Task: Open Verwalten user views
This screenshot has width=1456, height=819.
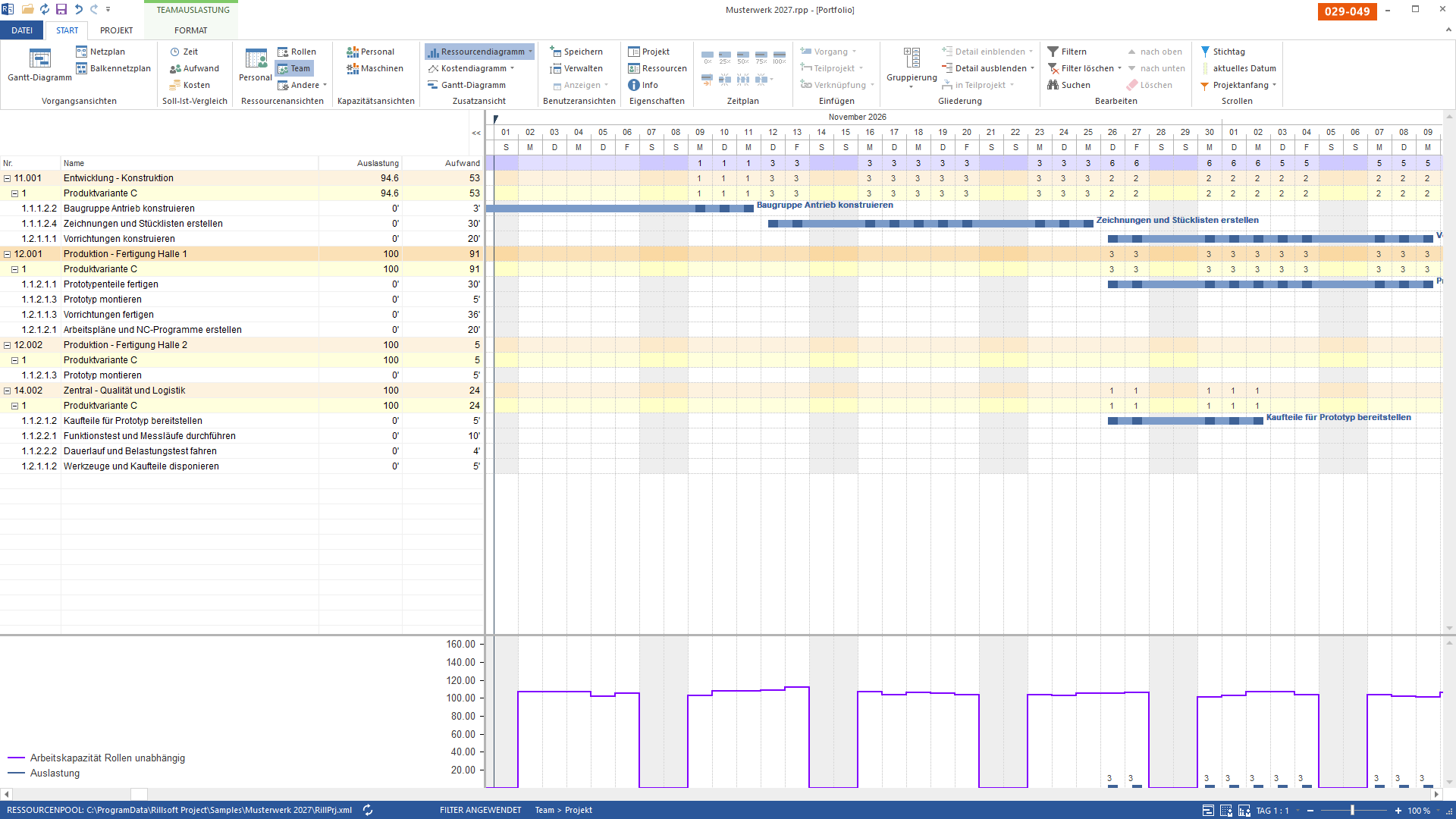Action: tap(576, 68)
